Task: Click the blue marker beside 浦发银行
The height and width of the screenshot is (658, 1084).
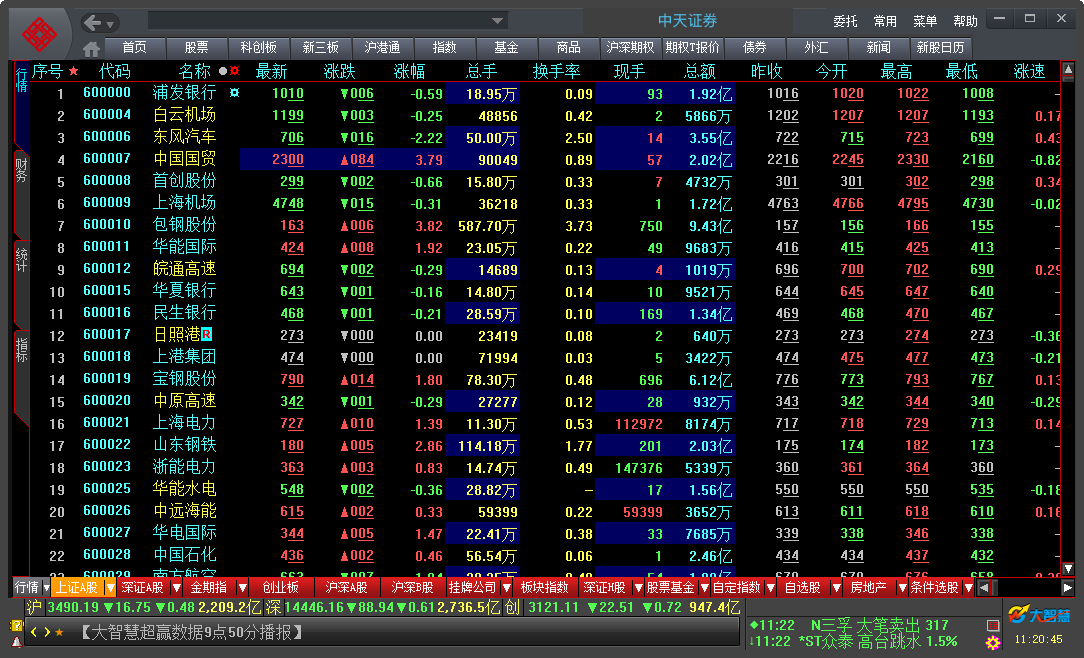Action: click(x=234, y=93)
